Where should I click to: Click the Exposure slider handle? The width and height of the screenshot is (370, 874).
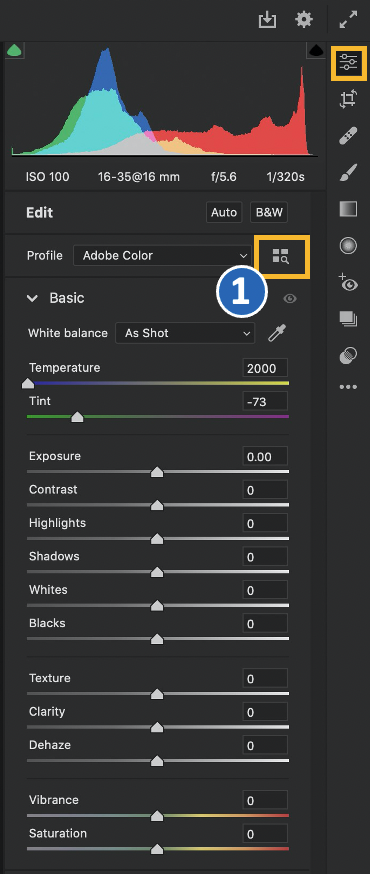[157, 472]
